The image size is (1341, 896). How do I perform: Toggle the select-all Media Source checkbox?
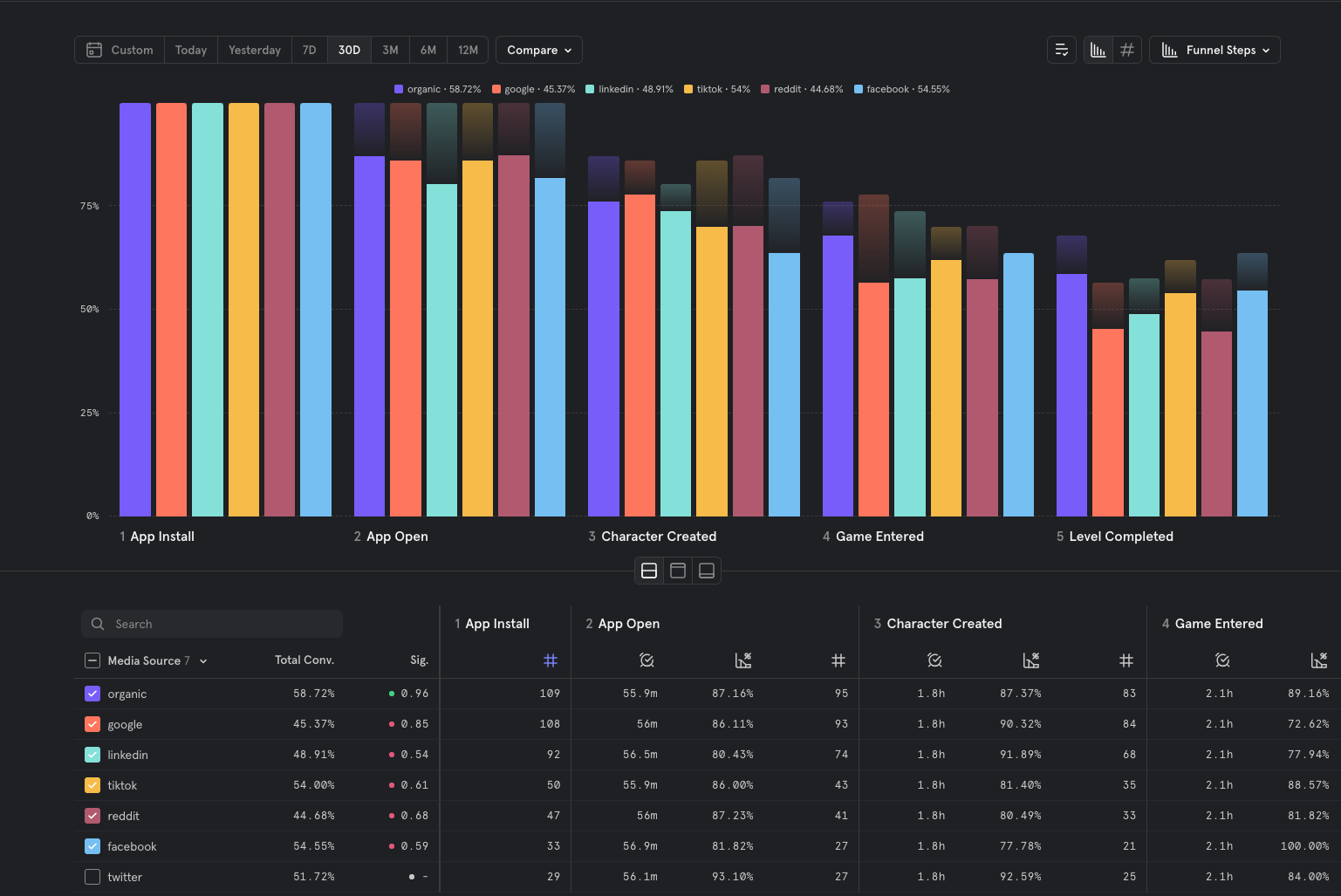[x=92, y=660]
